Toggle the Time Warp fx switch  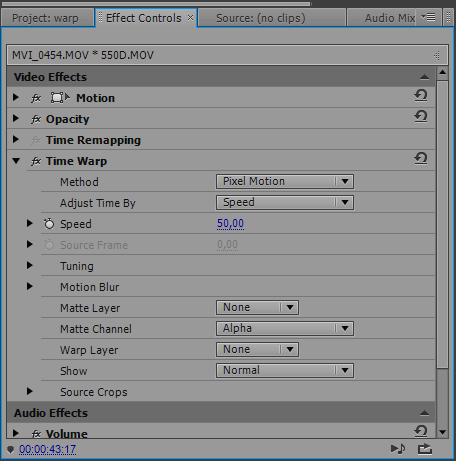[x=36, y=161]
